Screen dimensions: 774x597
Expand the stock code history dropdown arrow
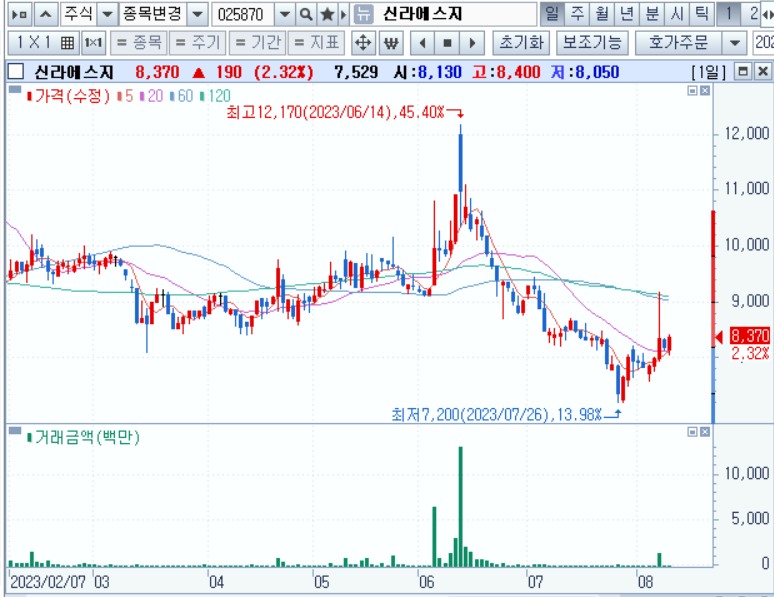(285, 14)
